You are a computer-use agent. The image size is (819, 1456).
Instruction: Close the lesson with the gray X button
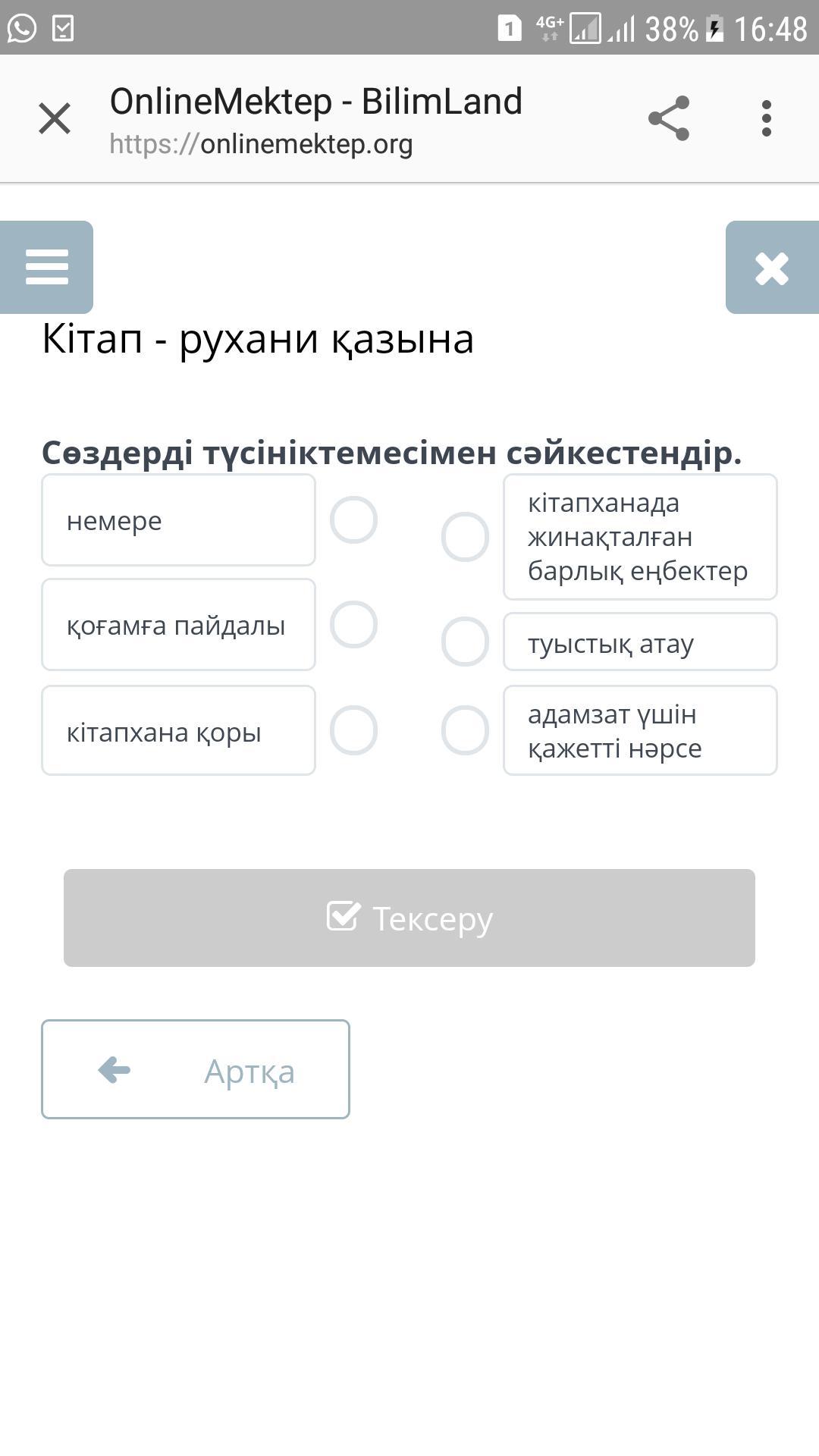pos(771,268)
